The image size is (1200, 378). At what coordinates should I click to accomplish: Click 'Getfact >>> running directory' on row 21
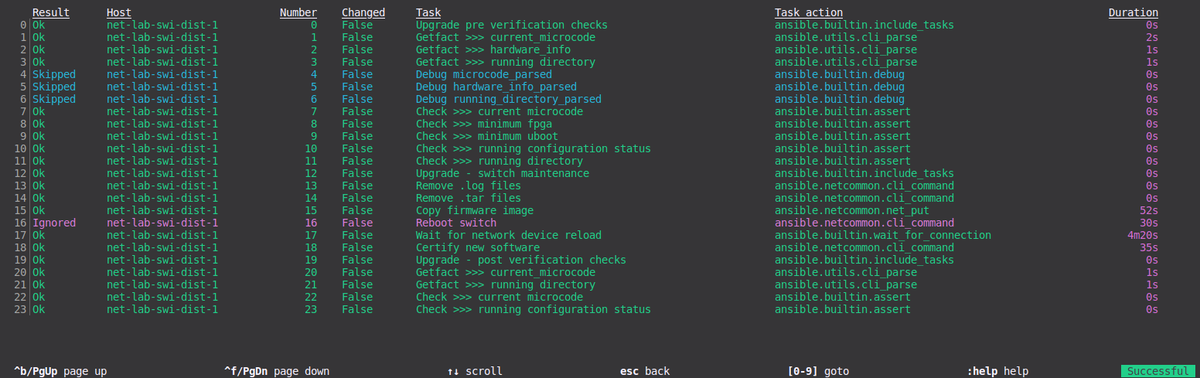click(505, 284)
